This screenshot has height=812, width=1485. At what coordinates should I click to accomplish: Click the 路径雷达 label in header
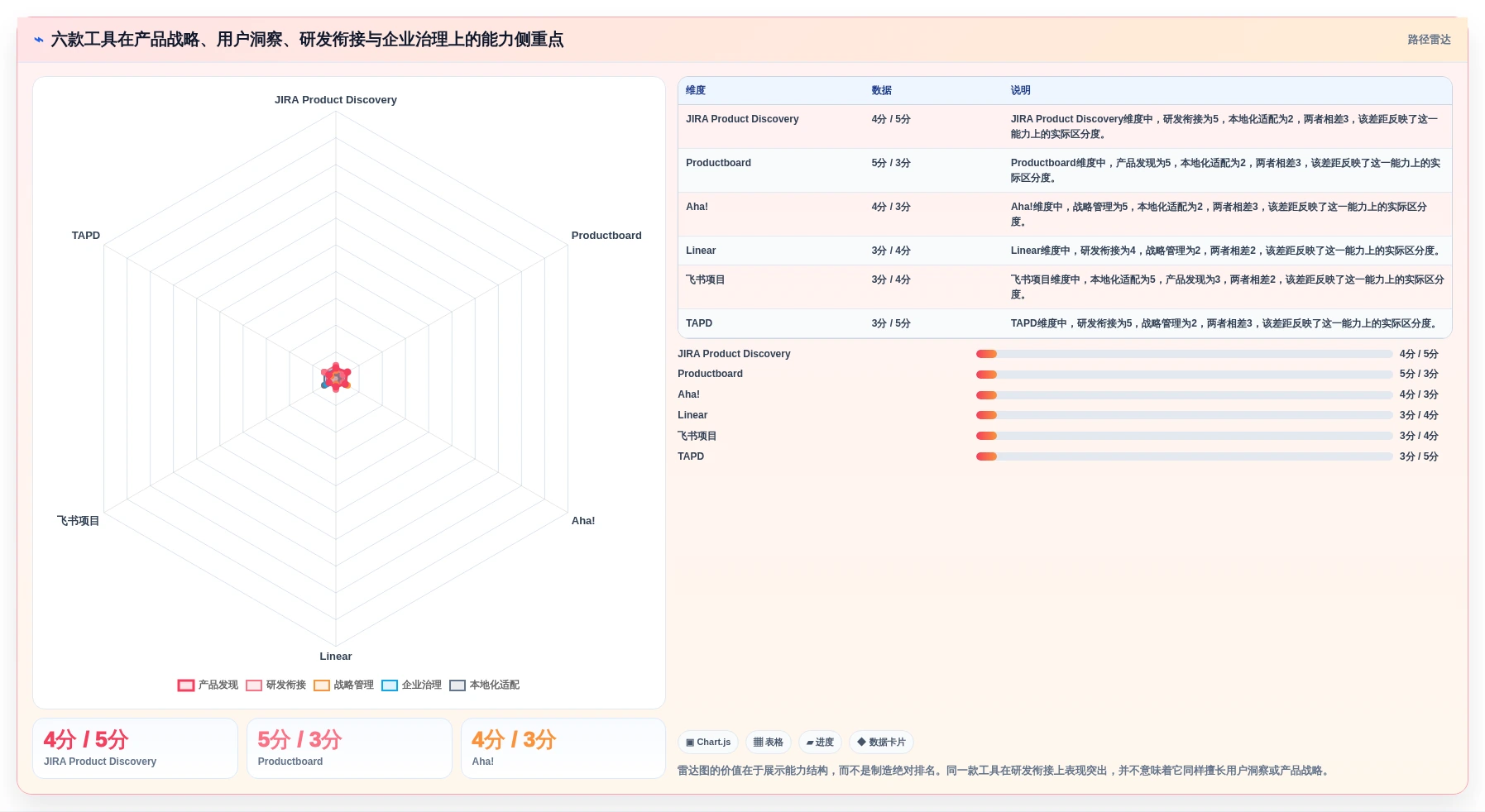tap(1429, 40)
